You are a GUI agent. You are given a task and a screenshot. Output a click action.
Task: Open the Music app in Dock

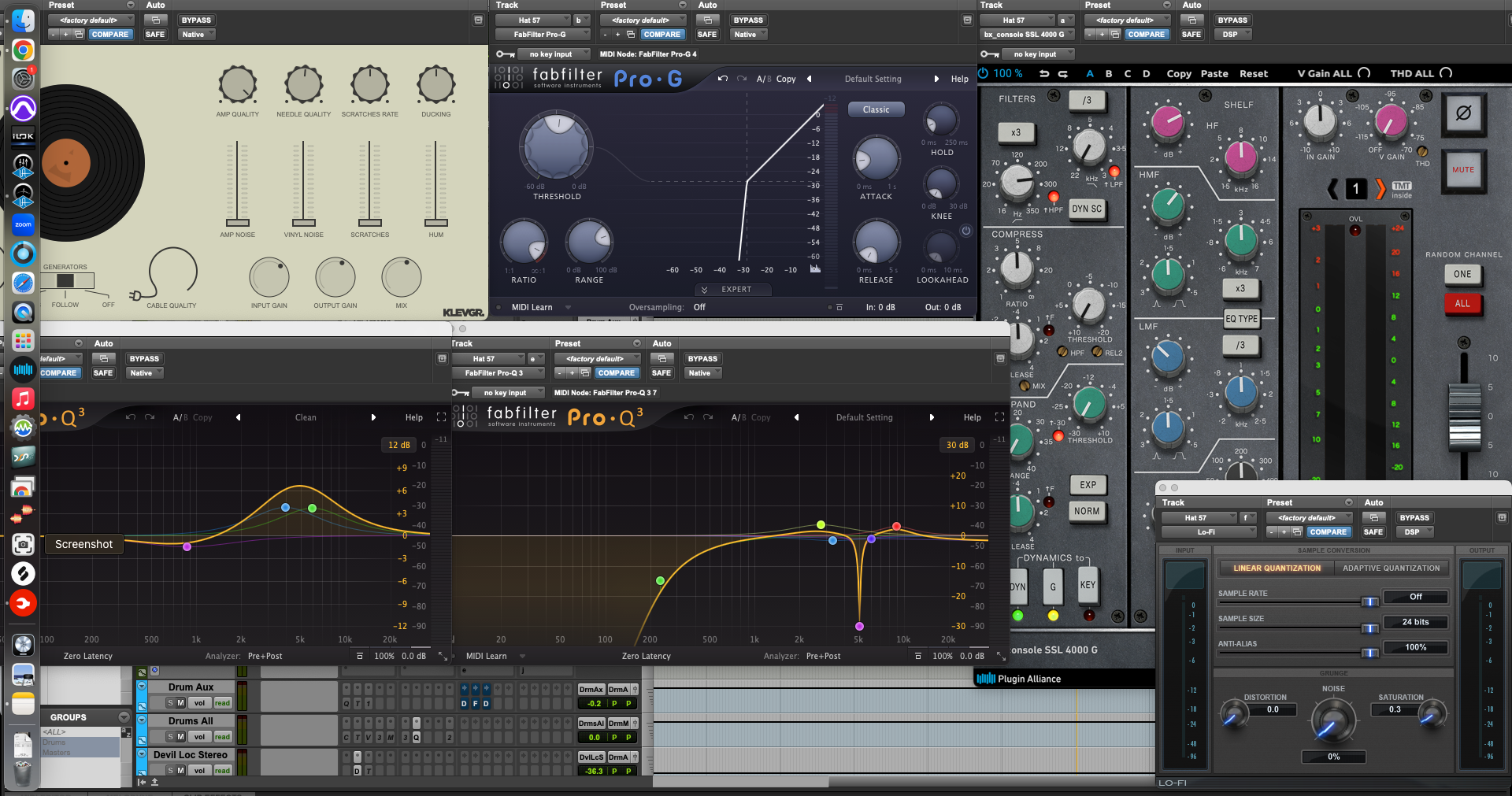click(23, 398)
